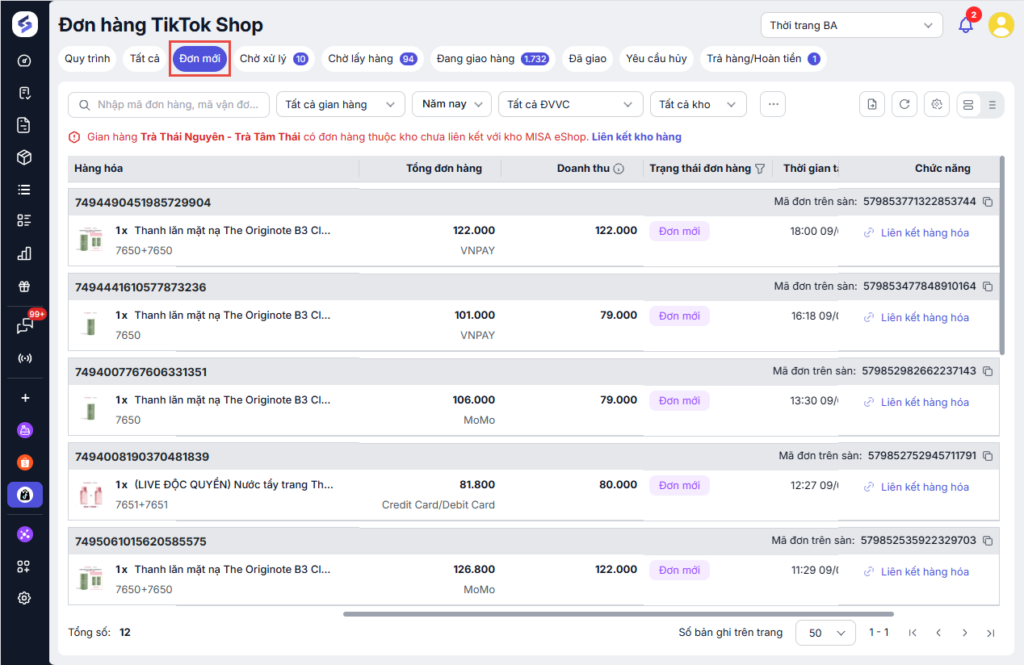Select the Đang giao hàng tab

pyautogui.click(x=492, y=59)
